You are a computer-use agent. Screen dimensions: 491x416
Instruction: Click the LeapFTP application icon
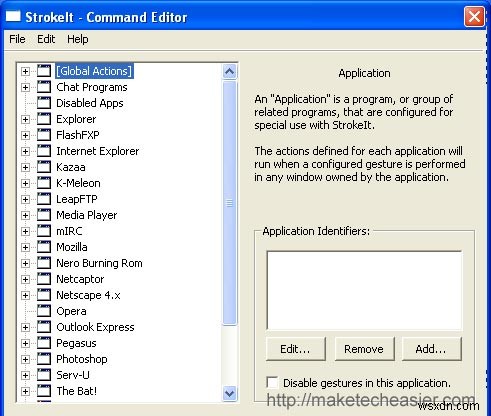[x=44, y=199]
